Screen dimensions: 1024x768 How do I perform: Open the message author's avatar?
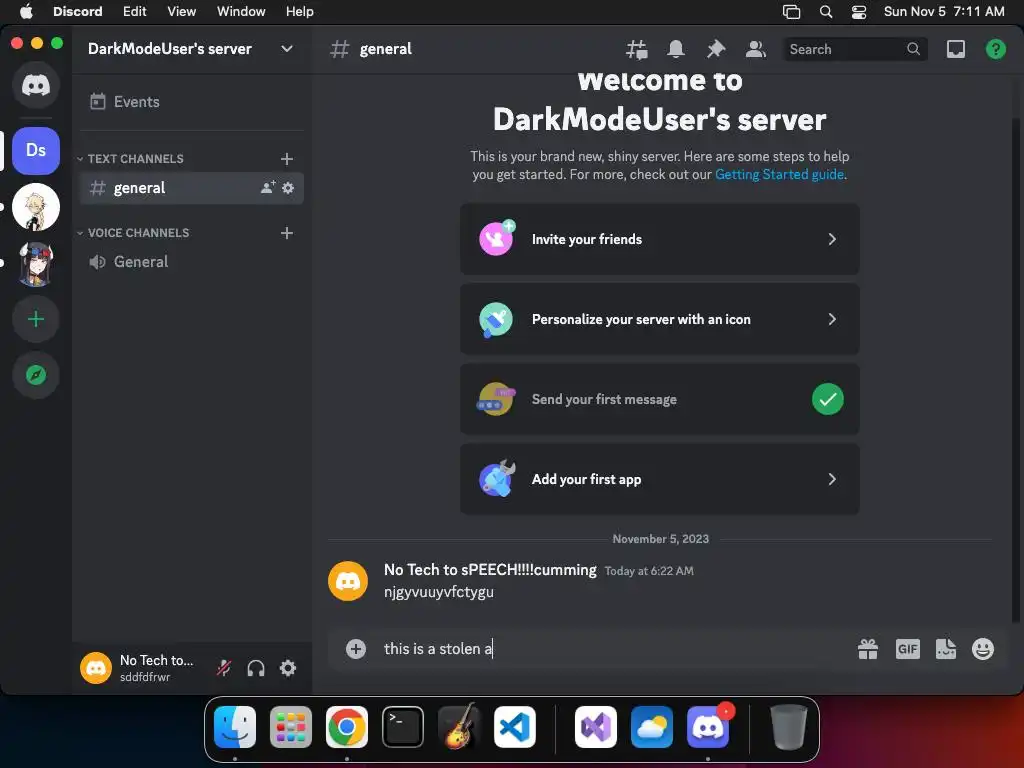[347, 581]
